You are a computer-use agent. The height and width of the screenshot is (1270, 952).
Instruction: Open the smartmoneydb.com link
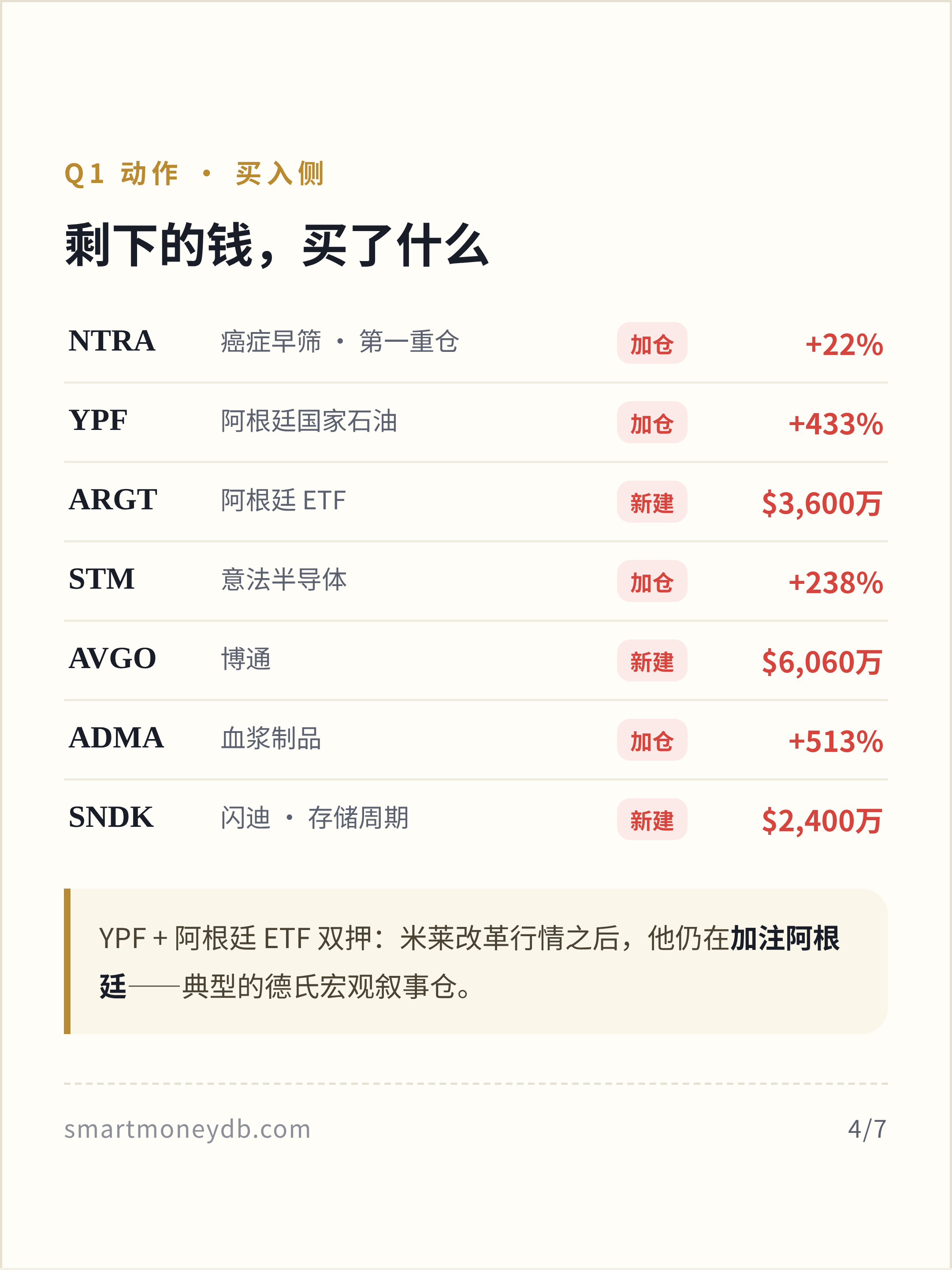pyautogui.click(x=187, y=1130)
